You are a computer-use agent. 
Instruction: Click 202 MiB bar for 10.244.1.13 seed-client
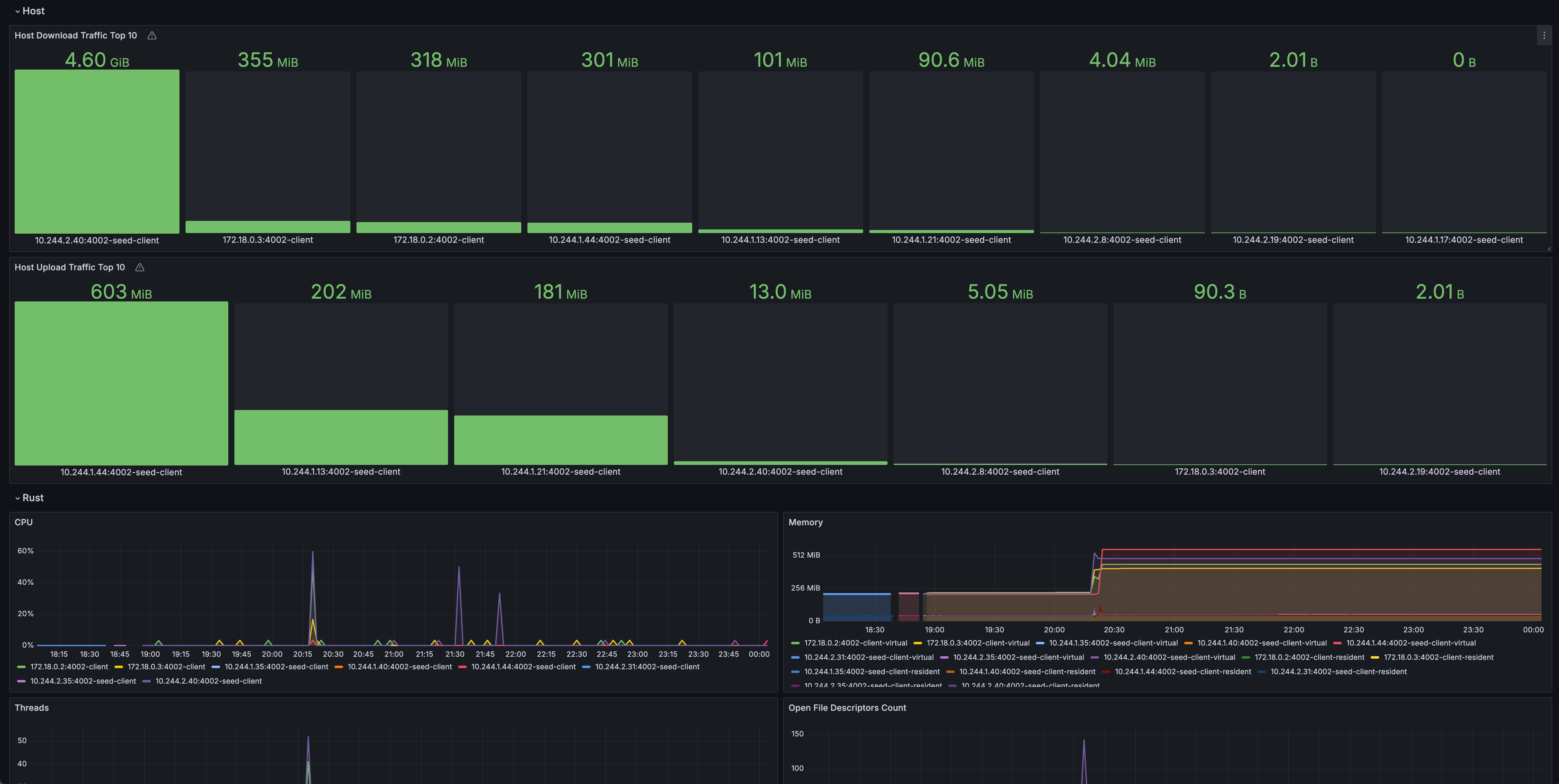pos(341,437)
